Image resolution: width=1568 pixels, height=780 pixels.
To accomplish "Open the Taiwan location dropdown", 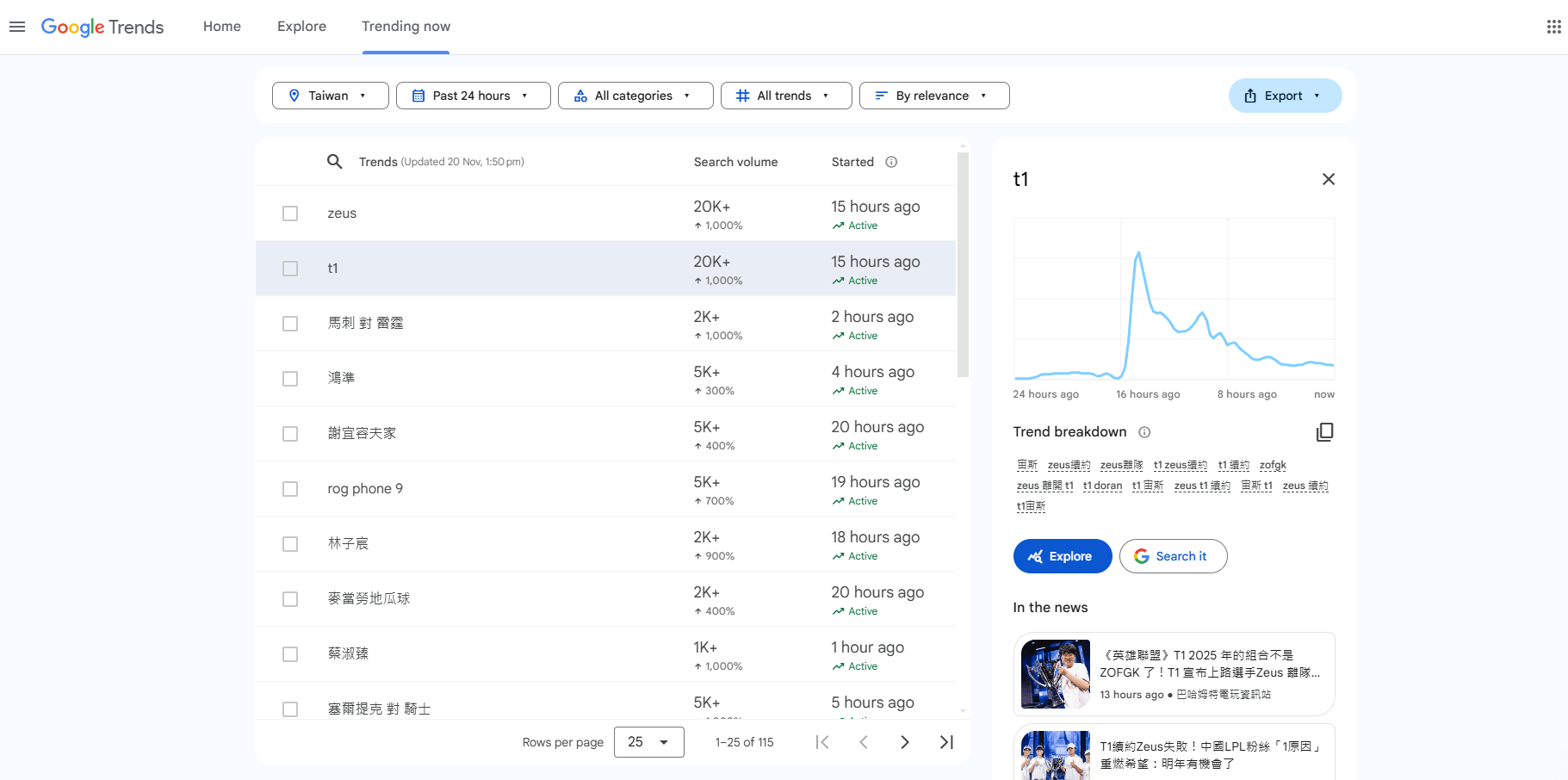I will click(x=331, y=96).
